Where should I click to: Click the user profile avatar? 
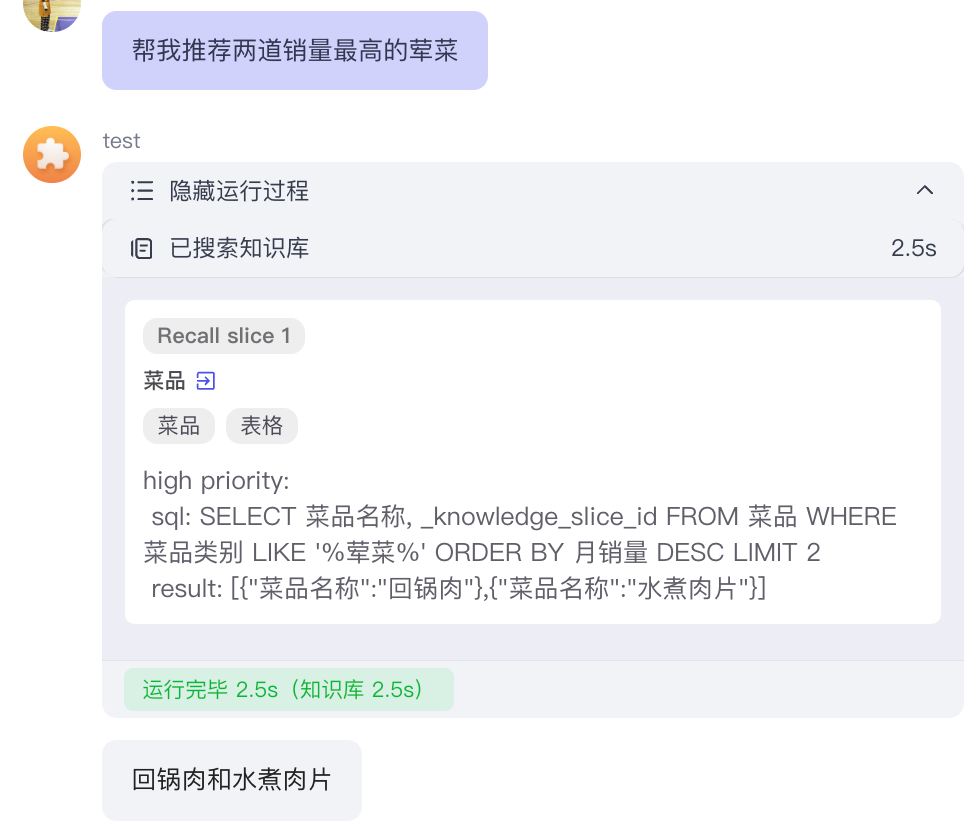tap(52, 14)
